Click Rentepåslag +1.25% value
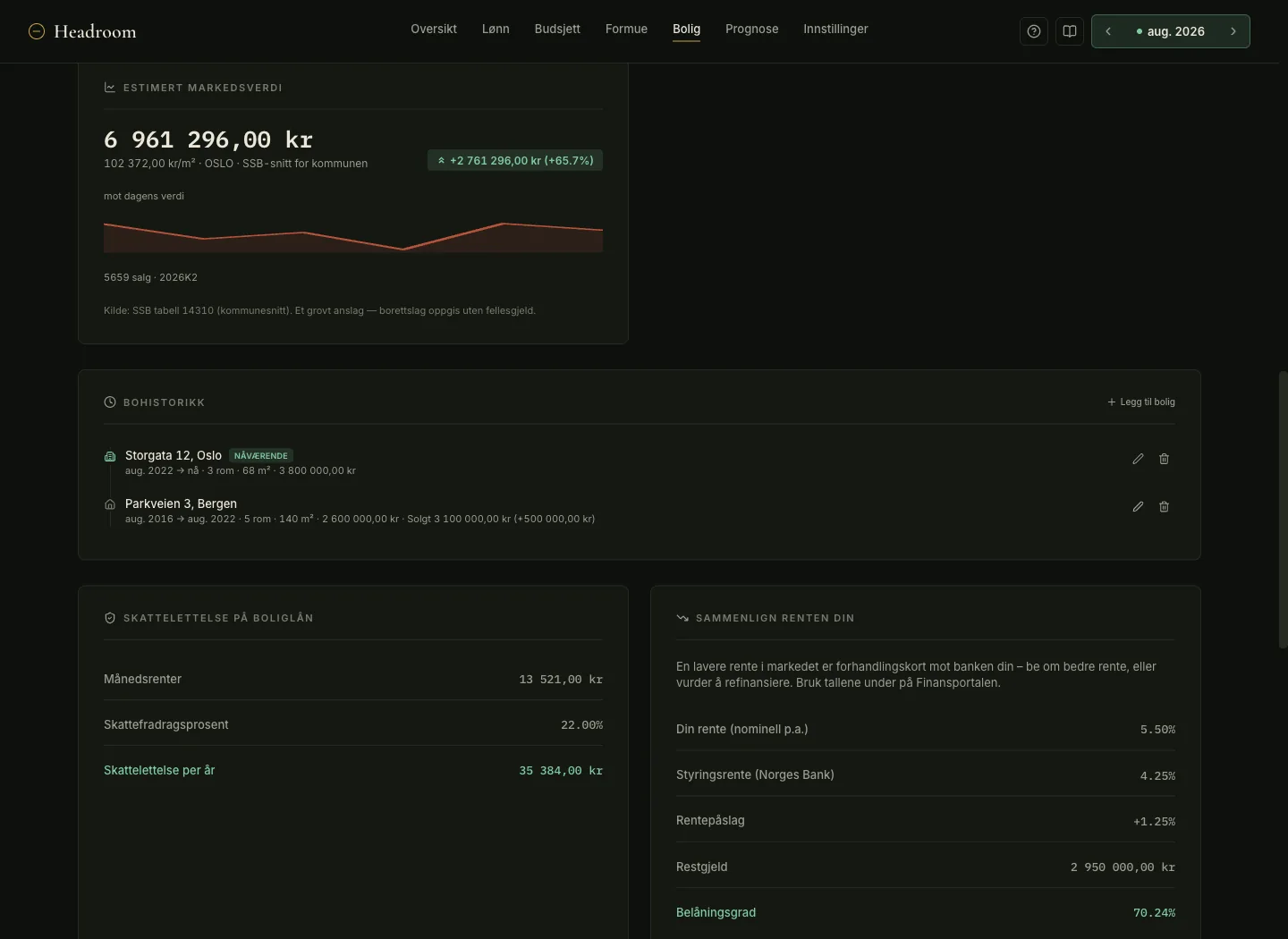This screenshot has height=939, width=1288. pyautogui.click(x=1154, y=821)
